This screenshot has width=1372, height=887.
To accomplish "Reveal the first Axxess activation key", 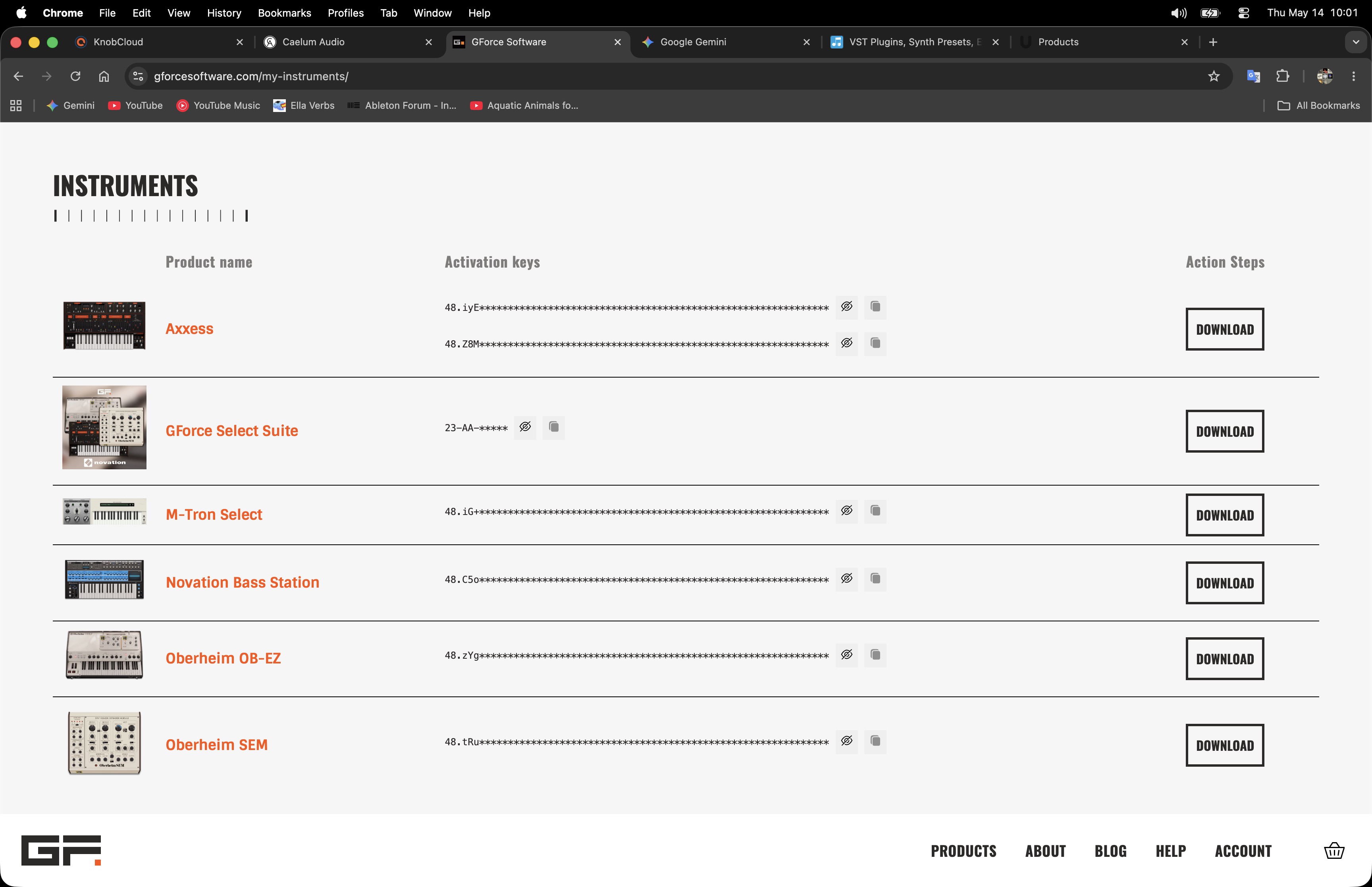I will 846,307.
